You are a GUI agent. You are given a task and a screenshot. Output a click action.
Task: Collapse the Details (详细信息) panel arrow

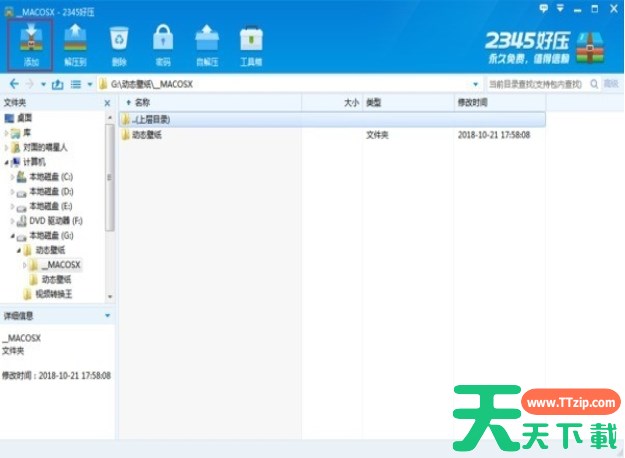pyautogui.click(x=108, y=316)
